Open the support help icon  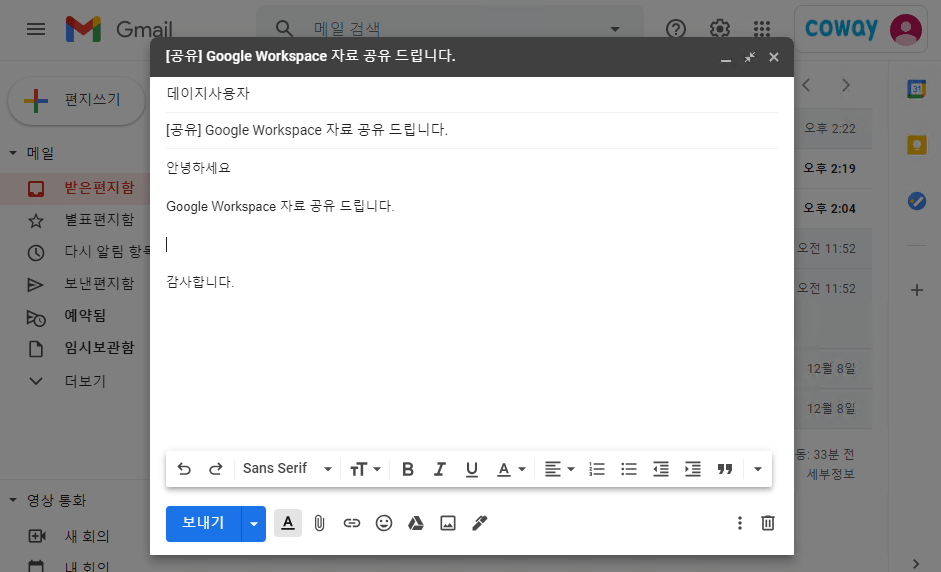click(676, 29)
